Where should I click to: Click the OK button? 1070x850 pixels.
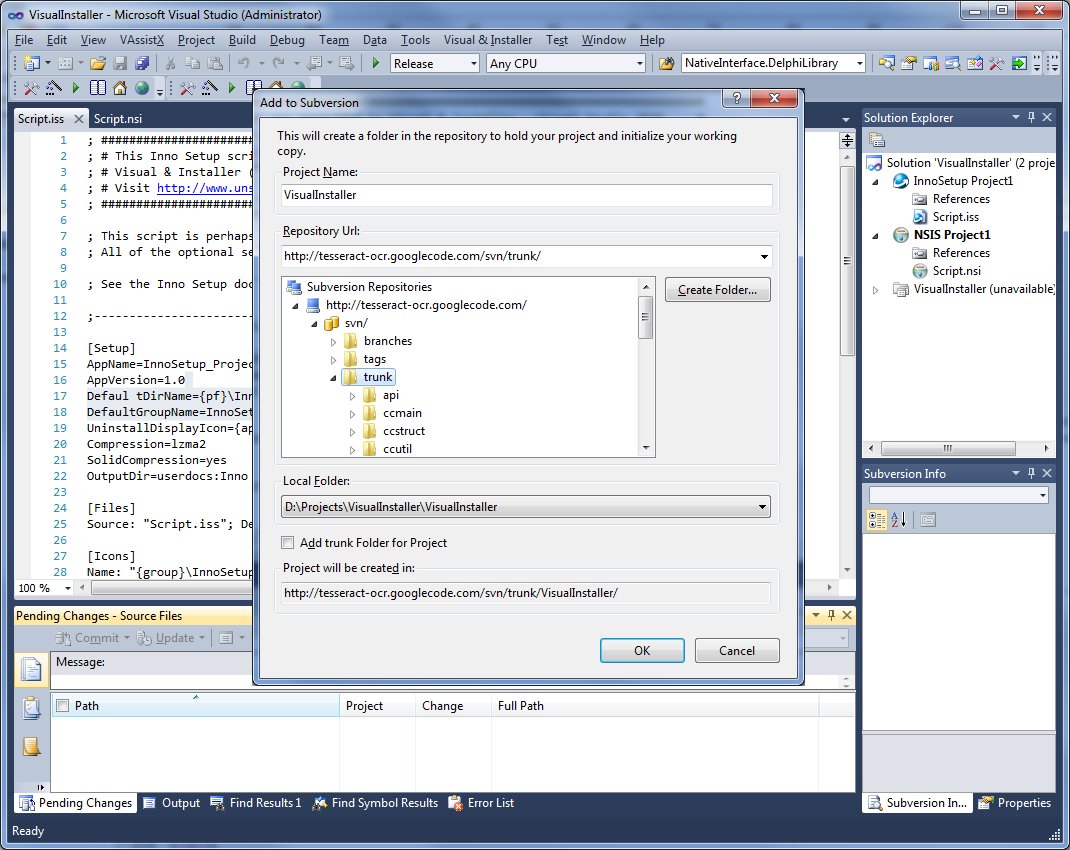[x=642, y=650]
